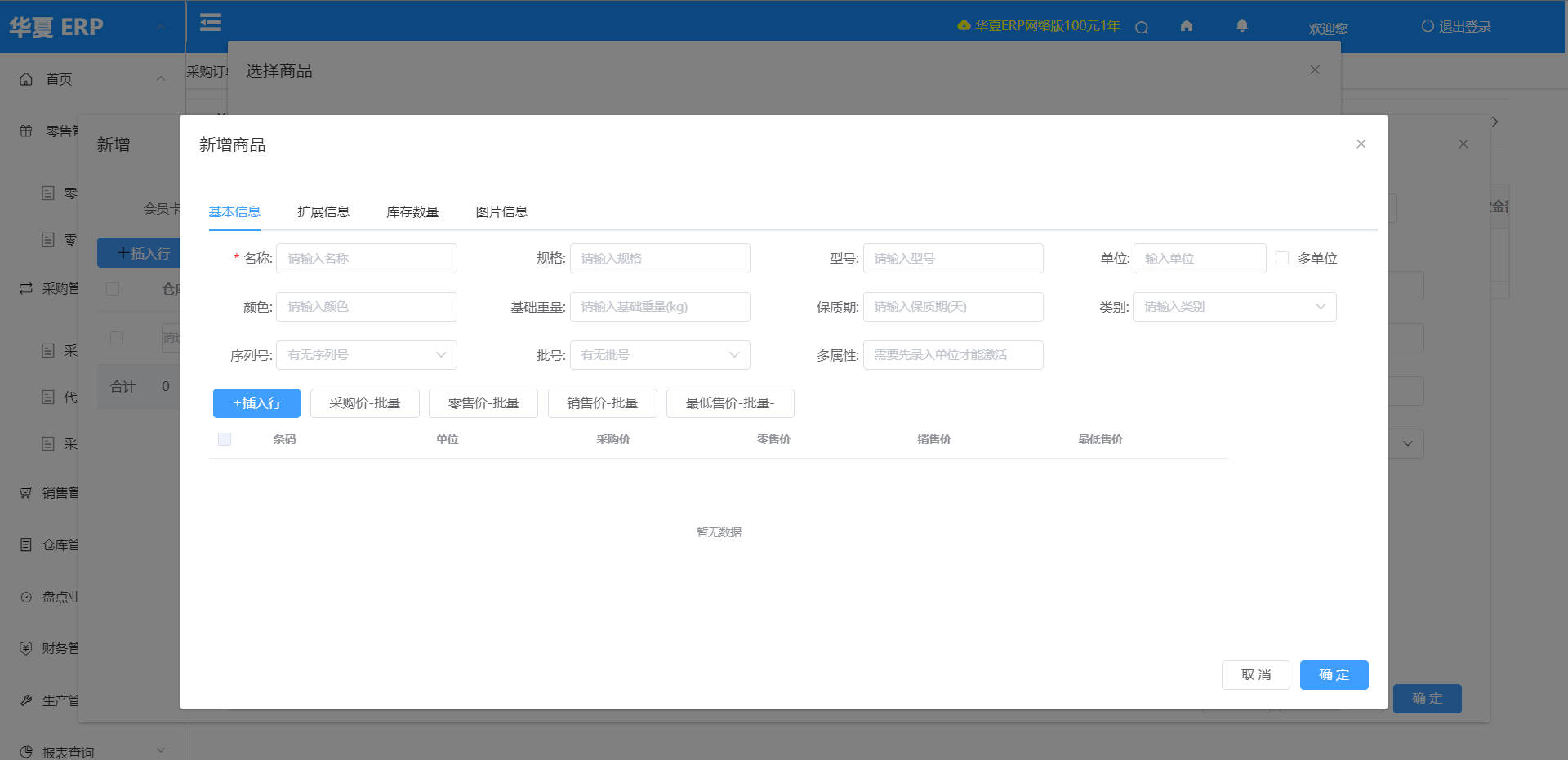Click 最低售价-批量 button
Screen dimensions: 1568x760
pos(730,403)
